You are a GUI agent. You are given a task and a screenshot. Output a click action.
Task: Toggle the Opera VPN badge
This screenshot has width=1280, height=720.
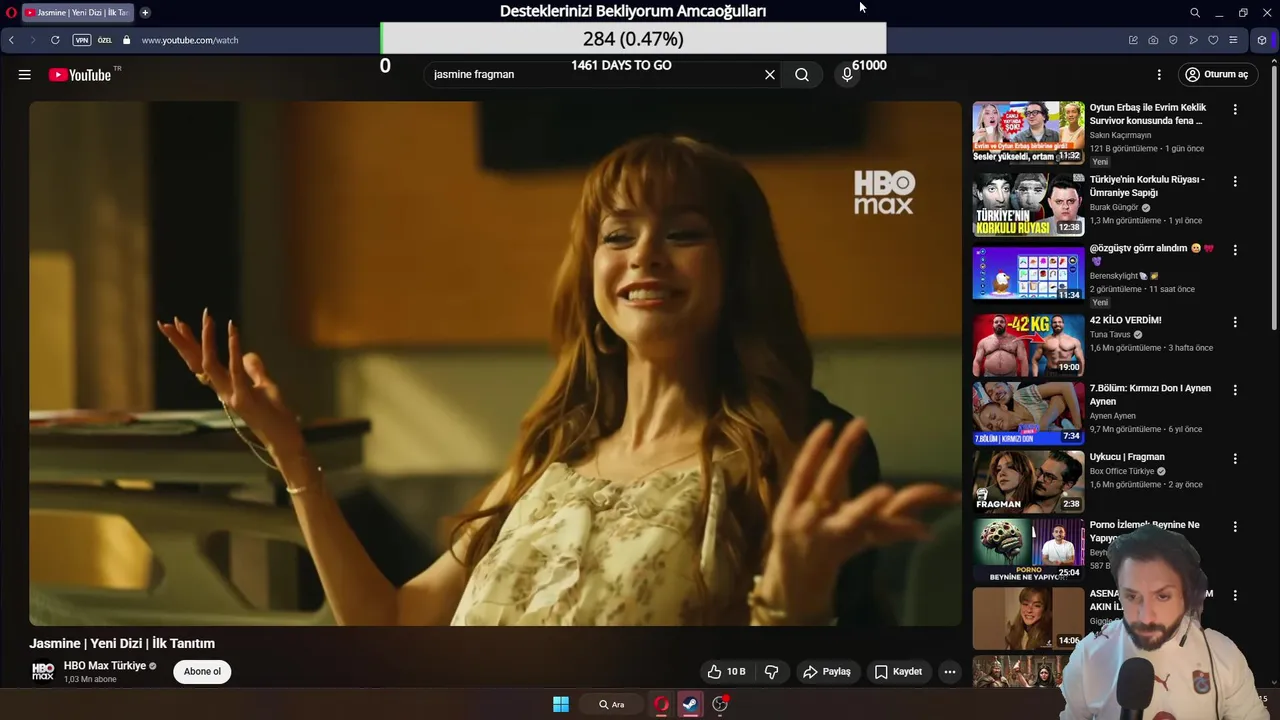click(x=82, y=40)
